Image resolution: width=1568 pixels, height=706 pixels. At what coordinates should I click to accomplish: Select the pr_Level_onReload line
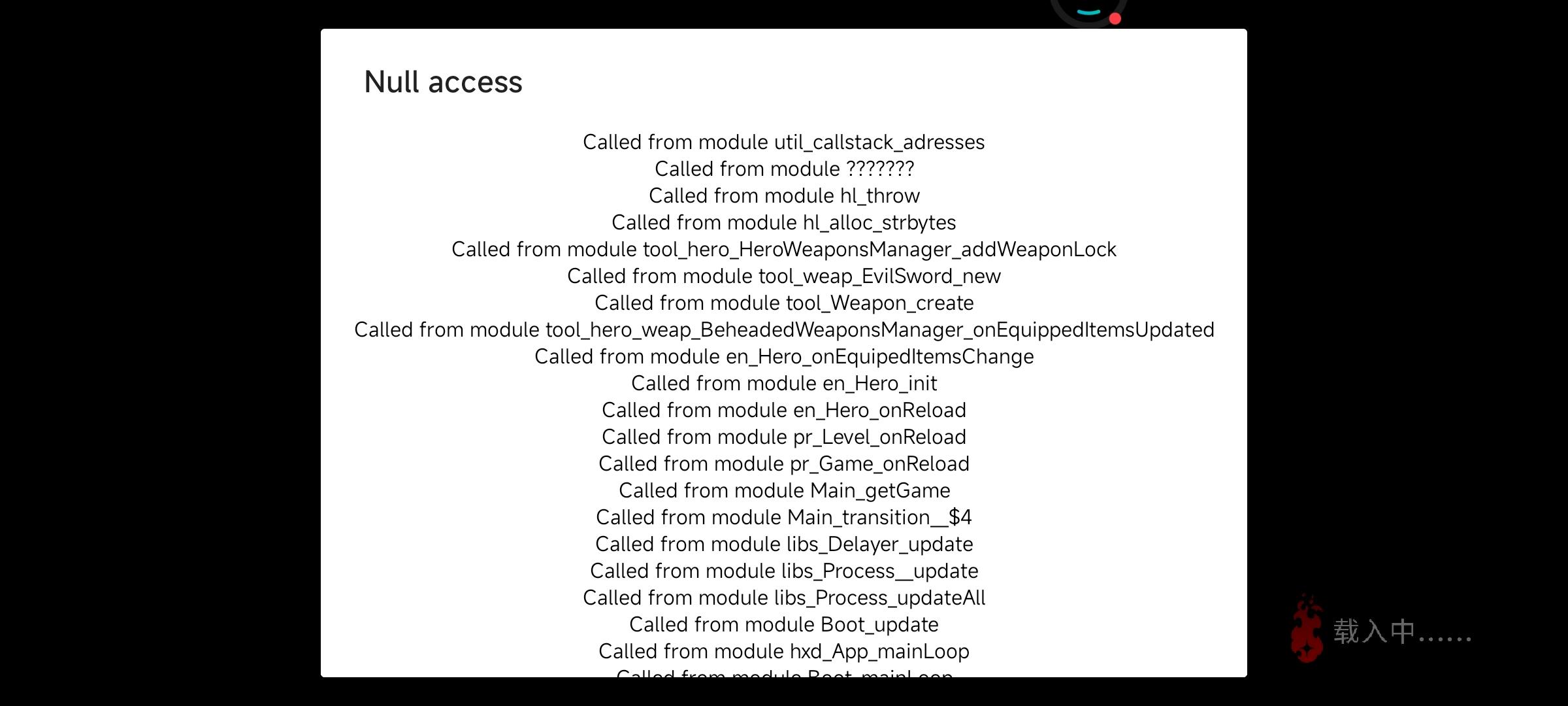coord(783,437)
